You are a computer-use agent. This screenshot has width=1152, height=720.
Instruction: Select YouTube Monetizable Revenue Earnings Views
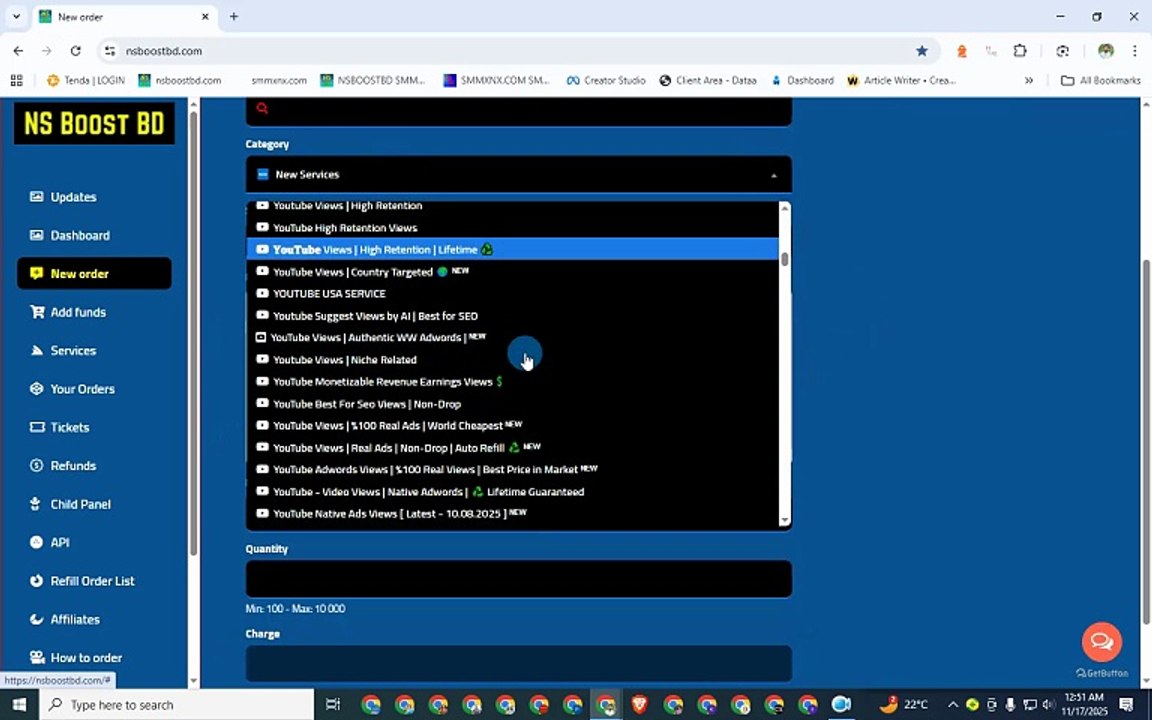coord(513,382)
